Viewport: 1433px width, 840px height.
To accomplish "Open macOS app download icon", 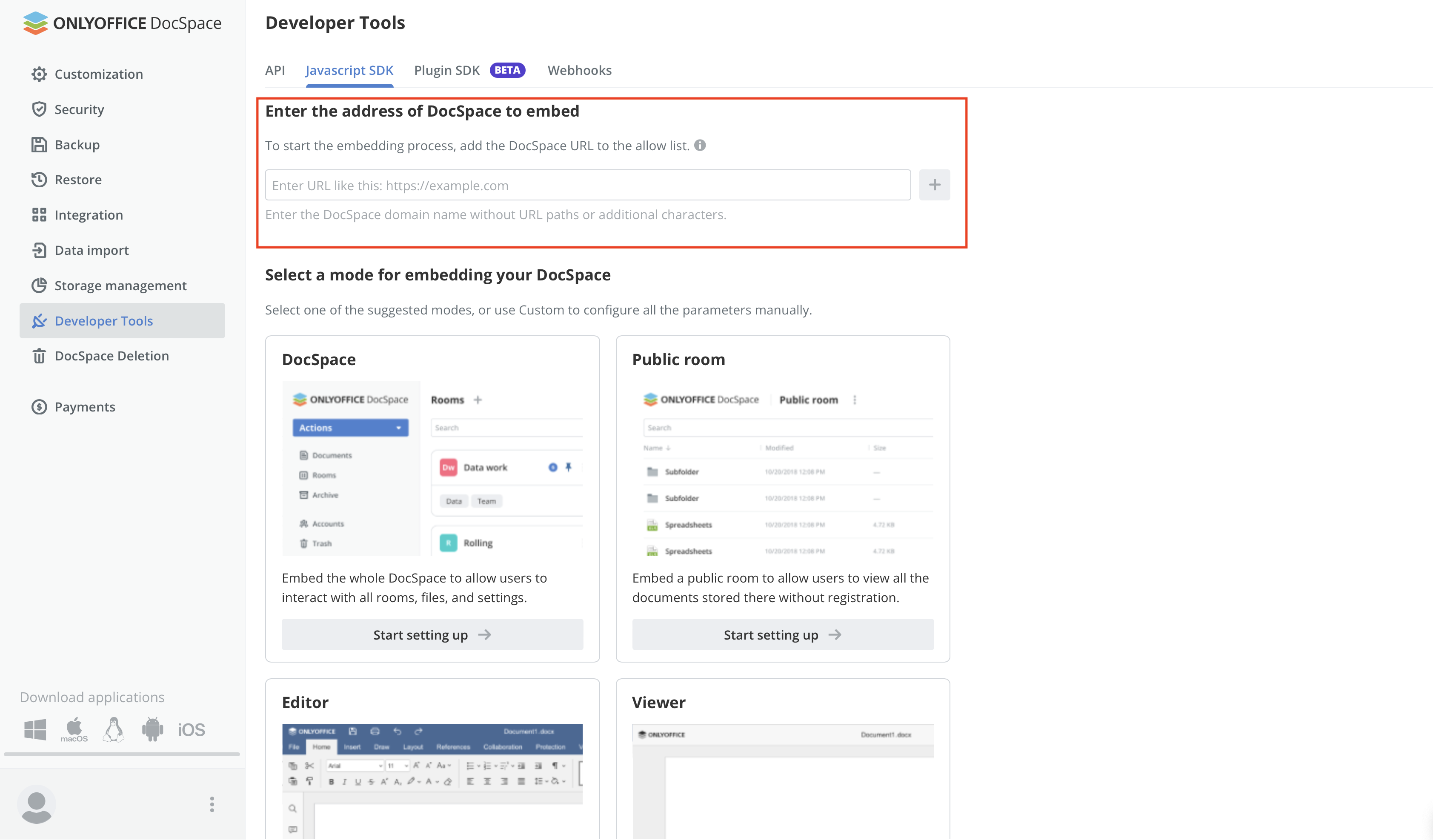I will point(74,729).
